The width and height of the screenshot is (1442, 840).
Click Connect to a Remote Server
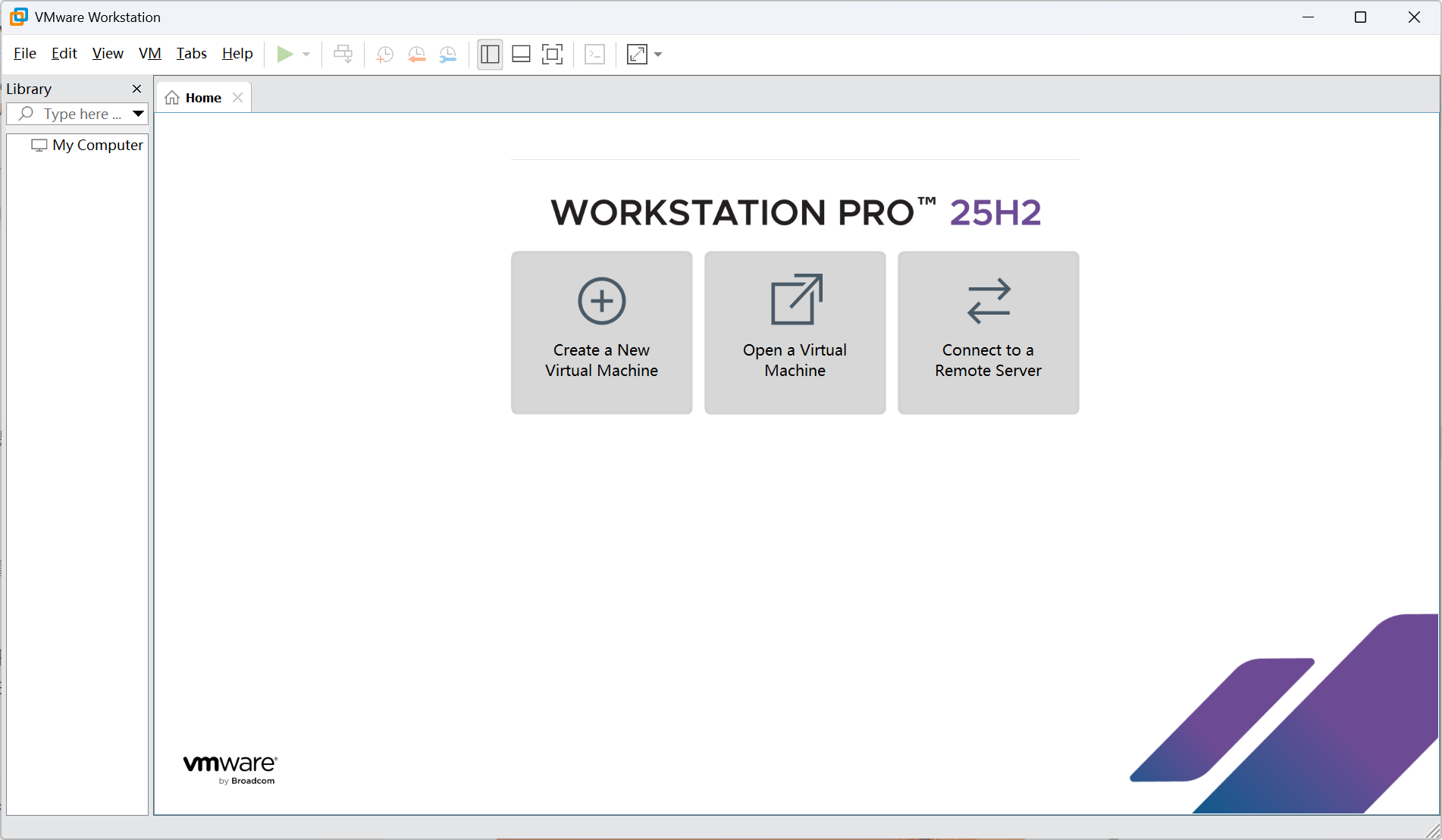[x=989, y=332]
